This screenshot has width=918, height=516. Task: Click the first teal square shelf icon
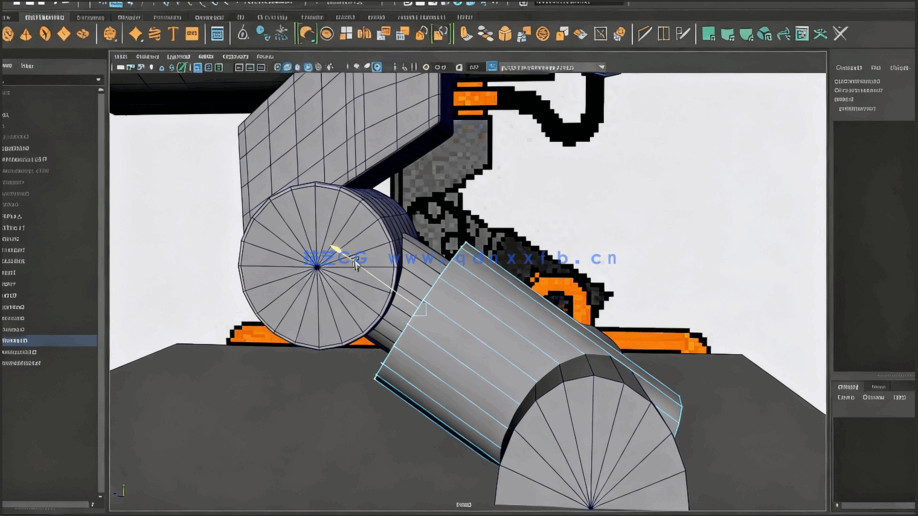pyautogui.click(x=708, y=34)
